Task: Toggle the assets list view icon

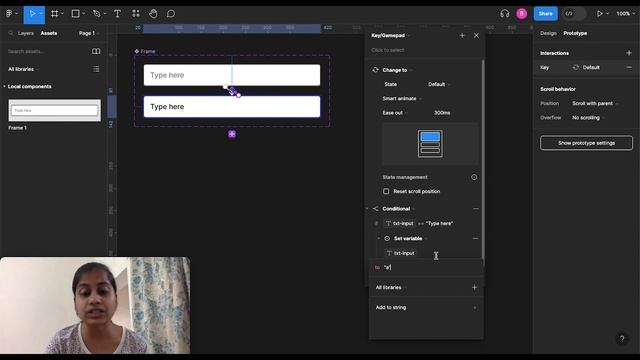Action: [96, 69]
